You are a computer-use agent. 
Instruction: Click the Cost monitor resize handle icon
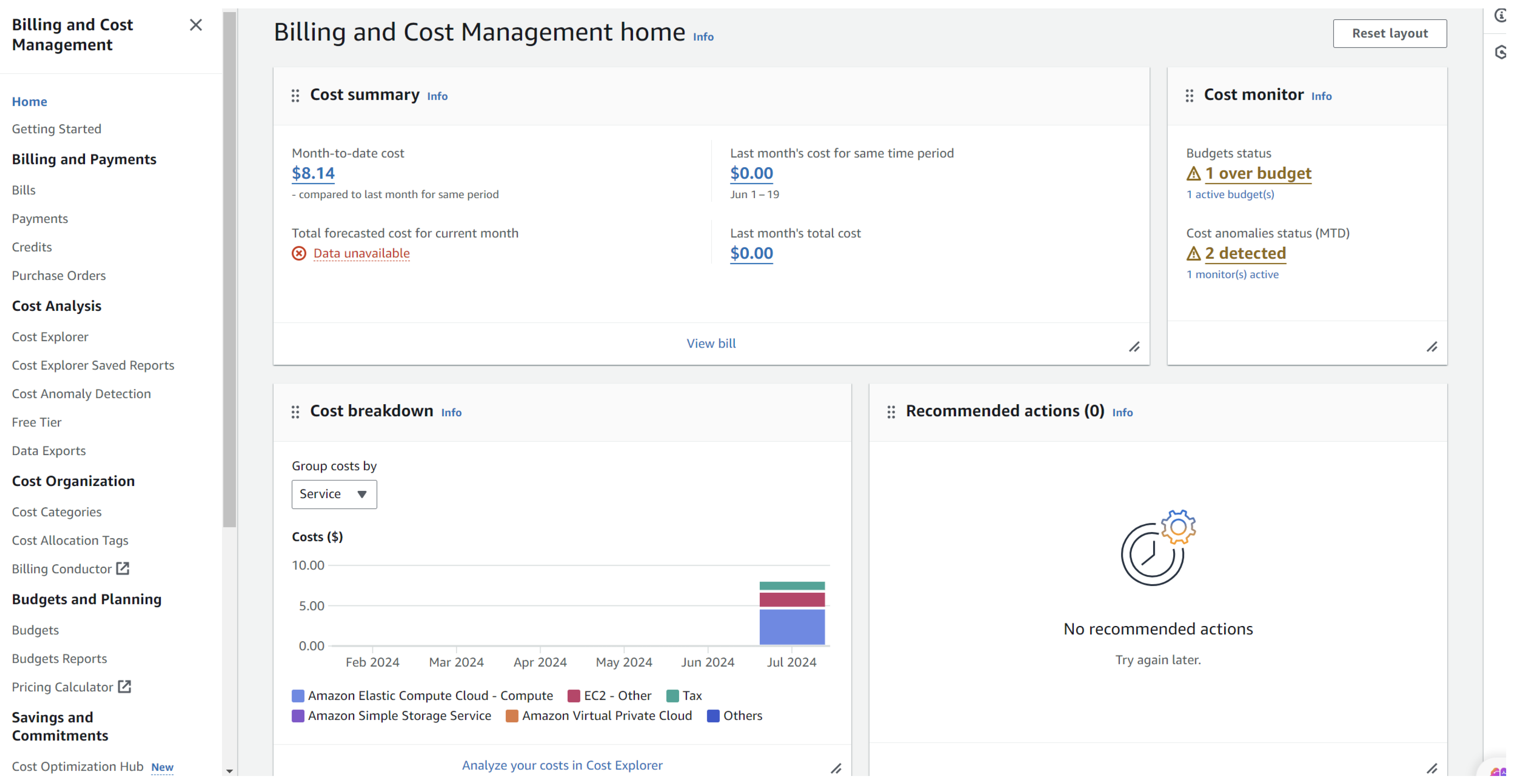[1432, 347]
